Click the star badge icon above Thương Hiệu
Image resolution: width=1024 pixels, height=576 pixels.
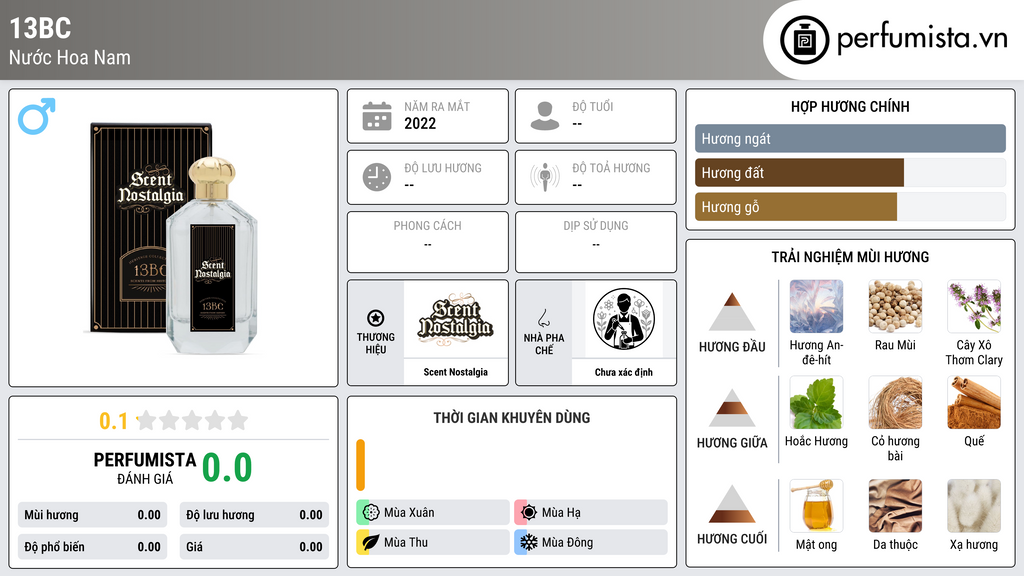pos(376,318)
